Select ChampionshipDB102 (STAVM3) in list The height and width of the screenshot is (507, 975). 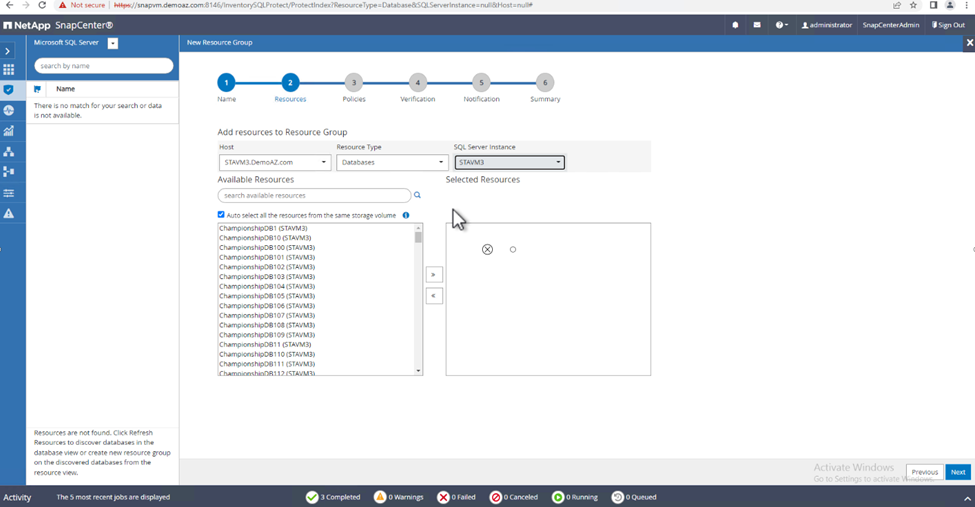pos(267,267)
